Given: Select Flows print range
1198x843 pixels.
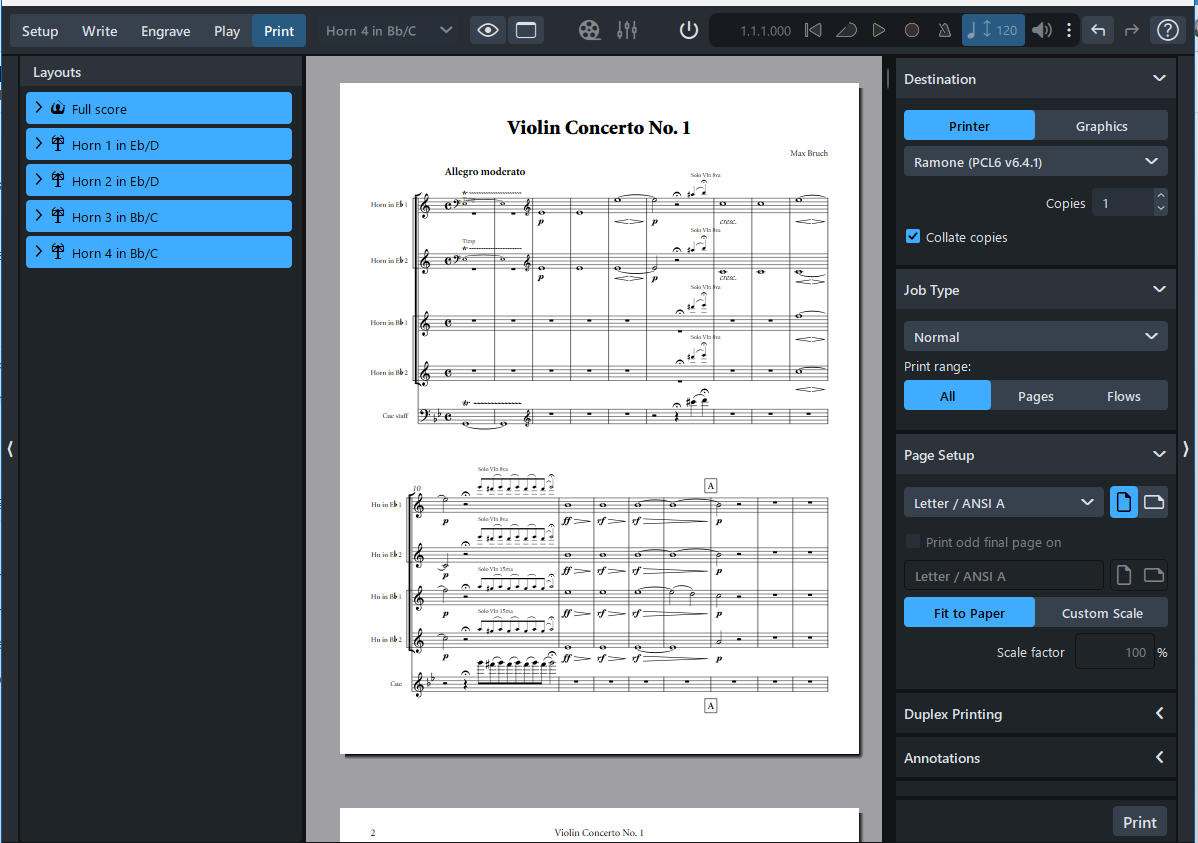Looking at the screenshot, I should 1123,395.
